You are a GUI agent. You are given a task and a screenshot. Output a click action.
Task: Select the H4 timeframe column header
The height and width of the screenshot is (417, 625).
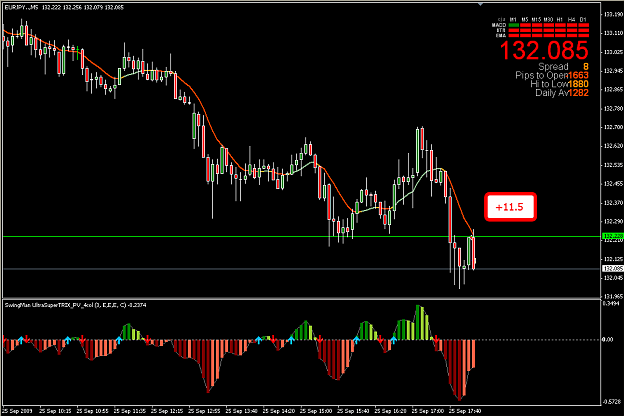pos(572,20)
